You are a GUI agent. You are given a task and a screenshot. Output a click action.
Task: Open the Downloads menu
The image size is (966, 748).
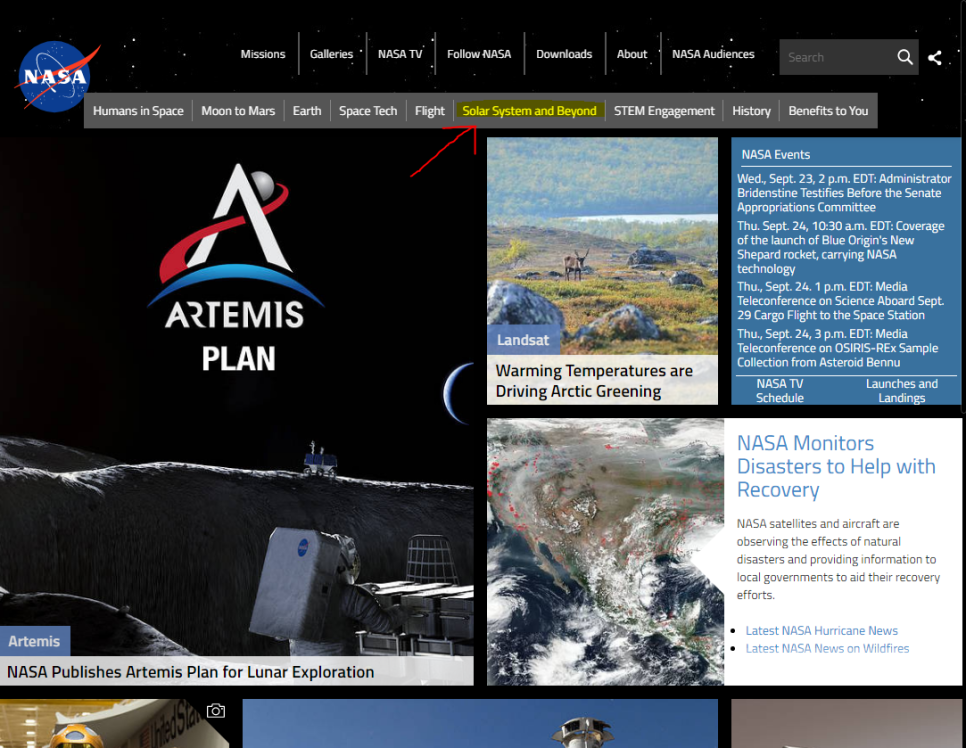(564, 54)
